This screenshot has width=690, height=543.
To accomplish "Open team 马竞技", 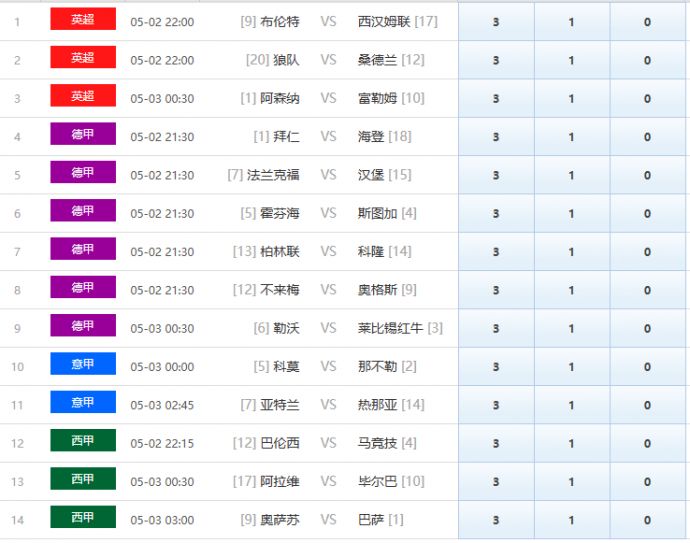I will pyautogui.click(x=378, y=443).
